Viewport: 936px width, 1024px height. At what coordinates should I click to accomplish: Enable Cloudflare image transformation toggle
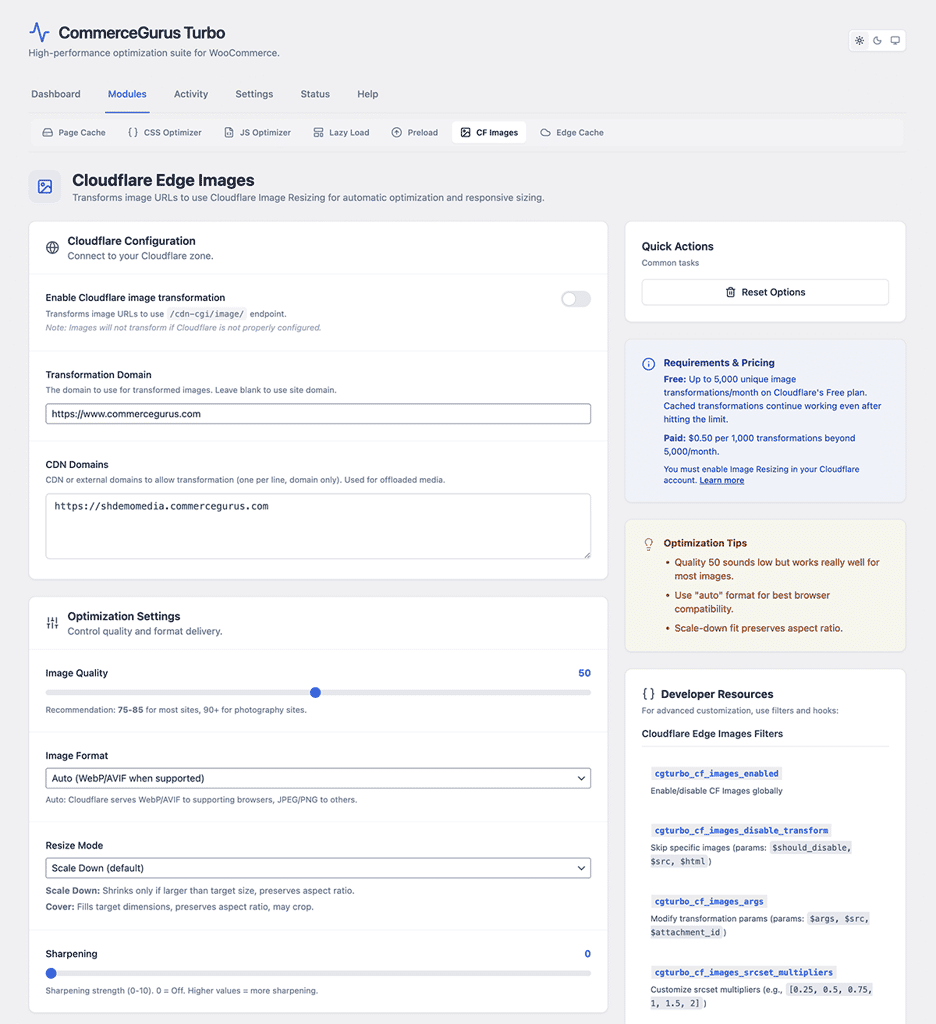pyautogui.click(x=575, y=299)
